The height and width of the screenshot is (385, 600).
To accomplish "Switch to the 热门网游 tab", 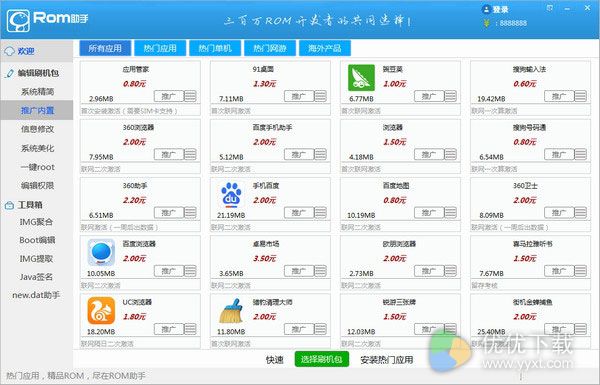I will (270, 48).
